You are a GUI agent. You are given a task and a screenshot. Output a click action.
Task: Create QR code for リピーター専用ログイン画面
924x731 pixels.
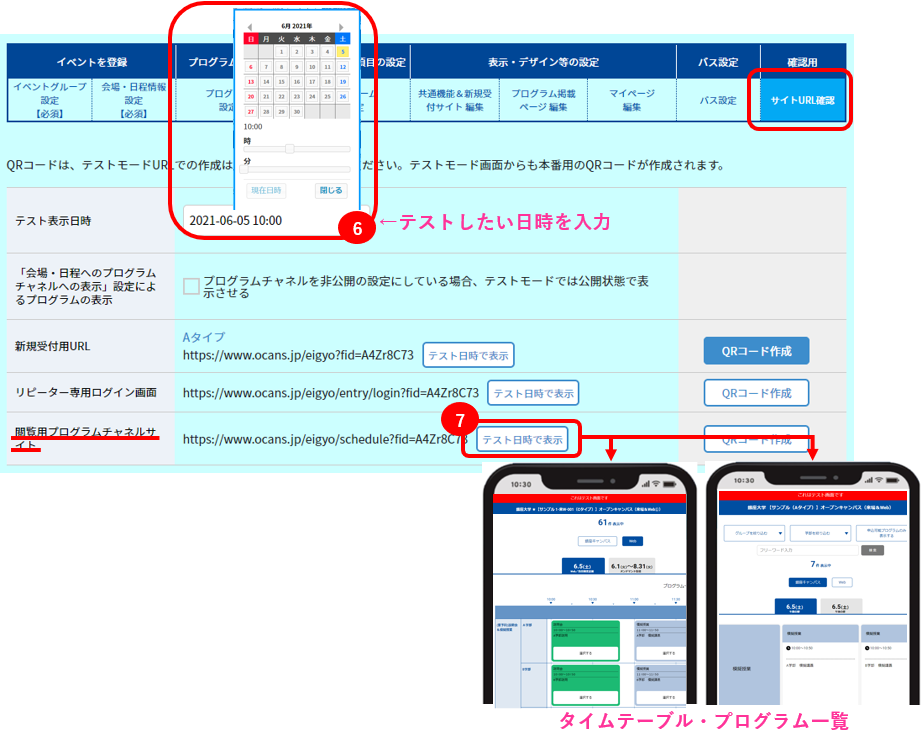click(x=756, y=393)
